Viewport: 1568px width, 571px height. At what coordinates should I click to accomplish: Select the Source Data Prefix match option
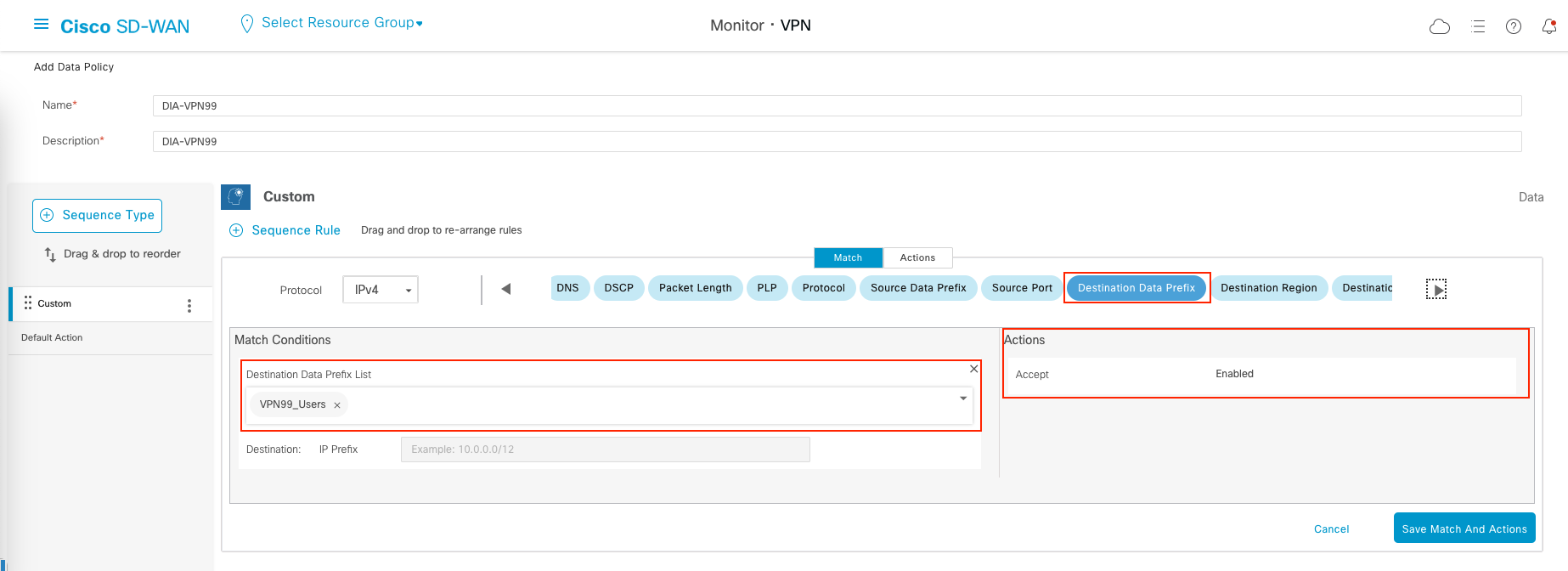pyautogui.click(x=918, y=288)
